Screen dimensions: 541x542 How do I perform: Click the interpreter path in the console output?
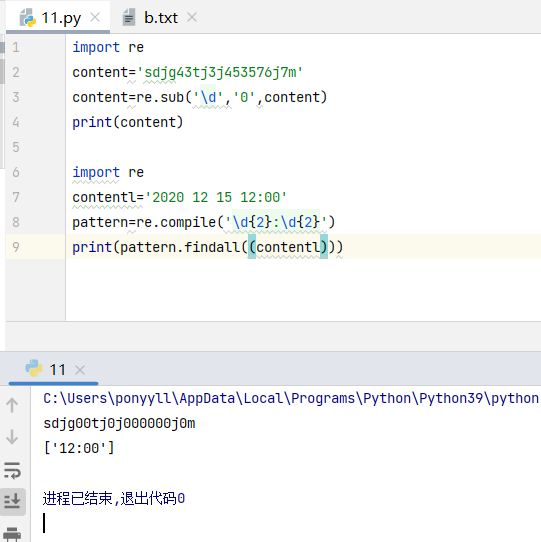pyautogui.click(x=291, y=399)
